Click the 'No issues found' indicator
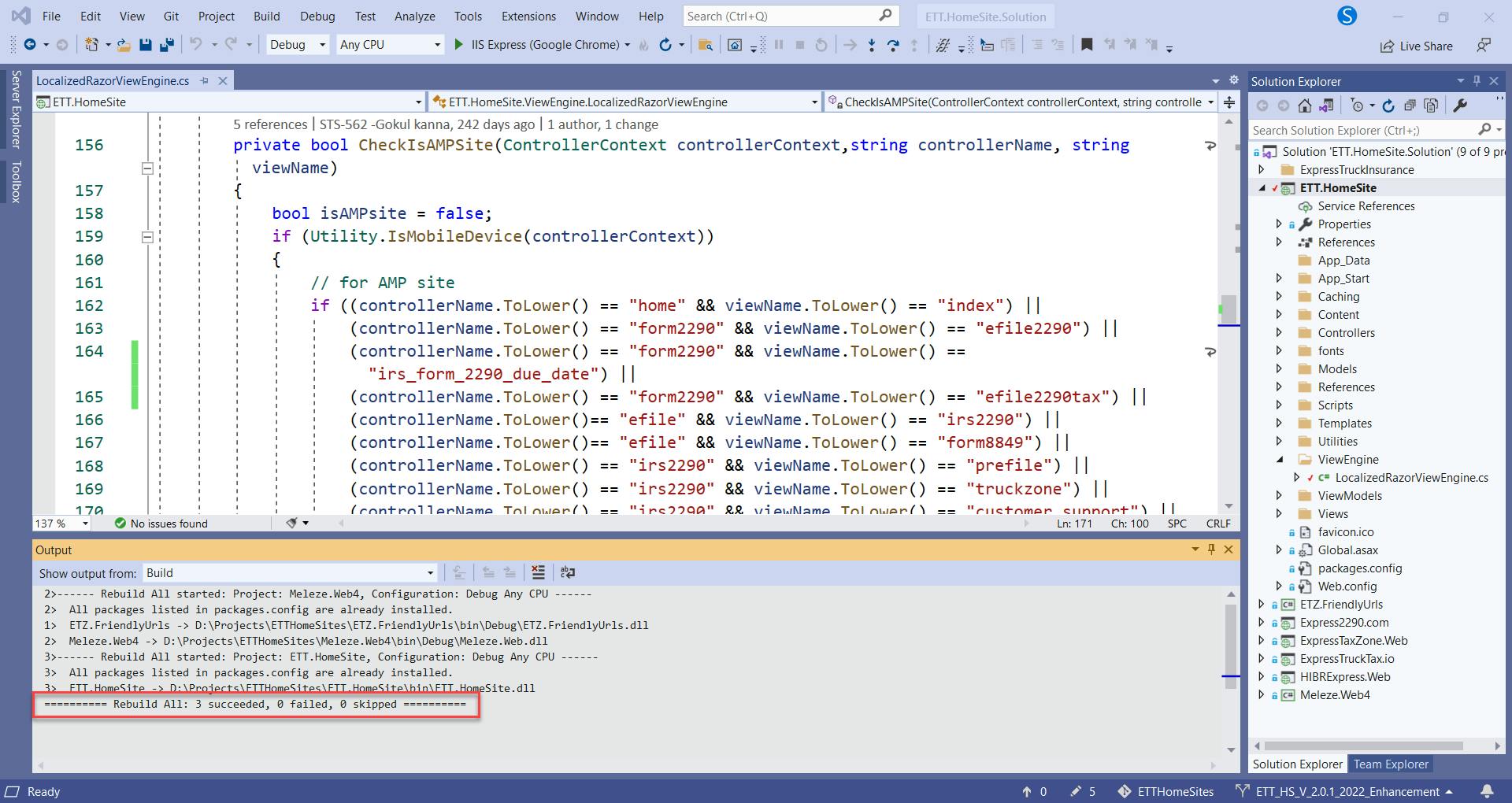The width and height of the screenshot is (1512, 803). click(x=161, y=524)
